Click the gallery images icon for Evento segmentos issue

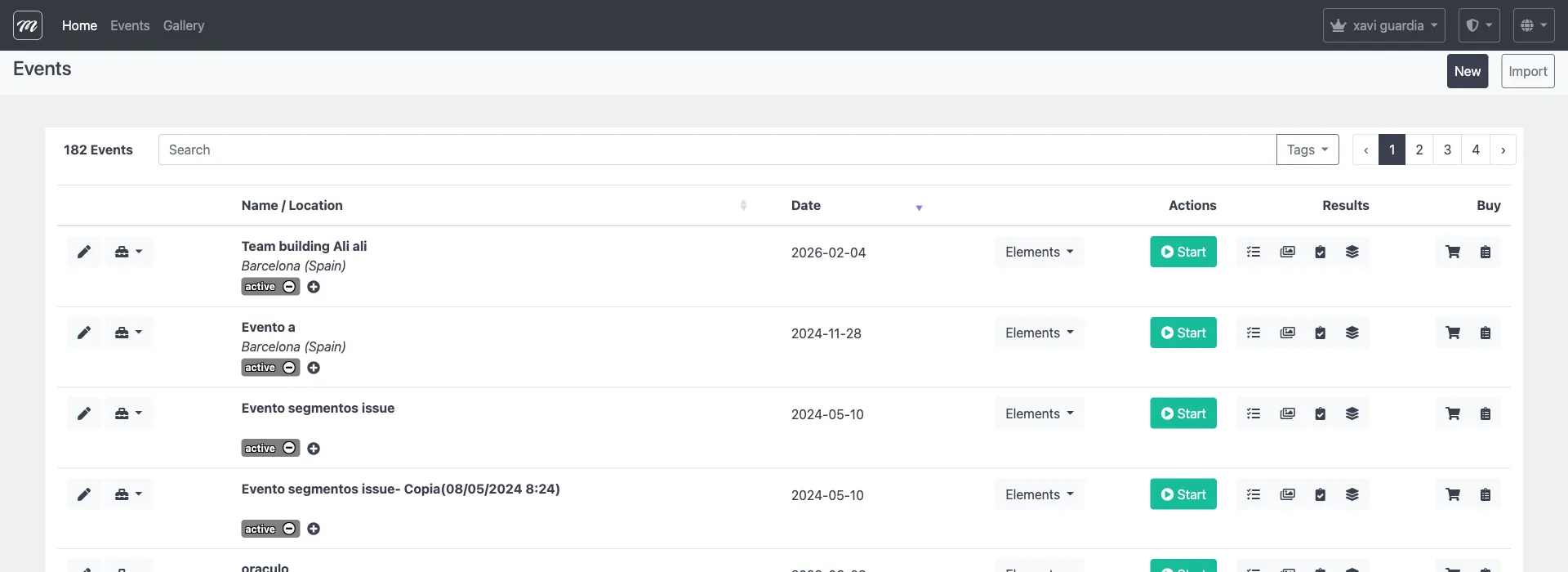[x=1287, y=413]
